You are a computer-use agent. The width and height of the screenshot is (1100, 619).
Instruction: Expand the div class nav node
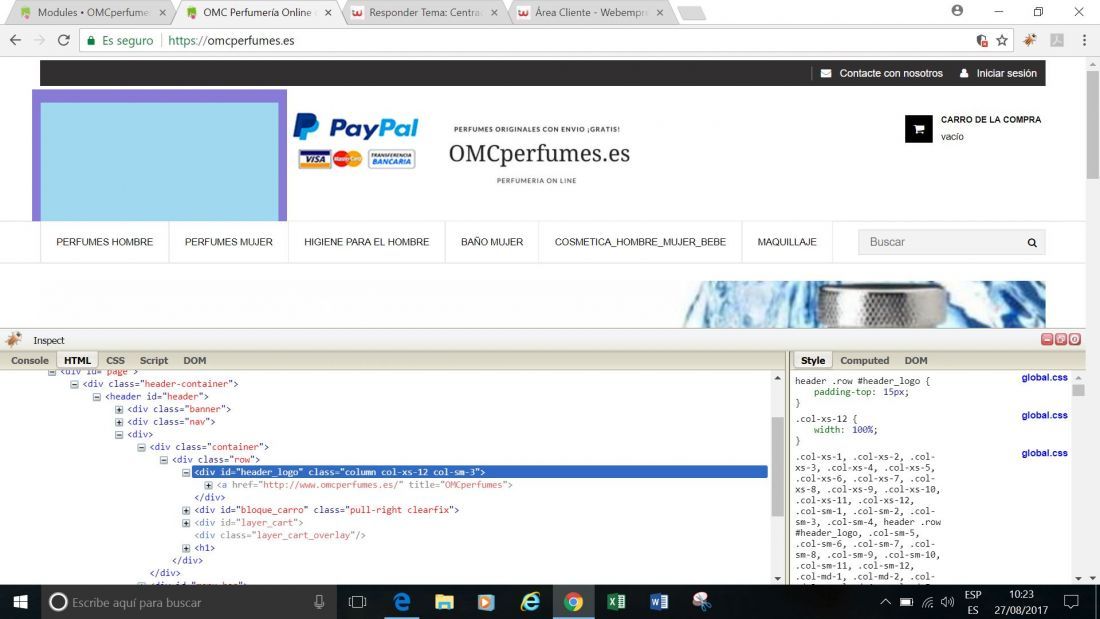(x=119, y=422)
